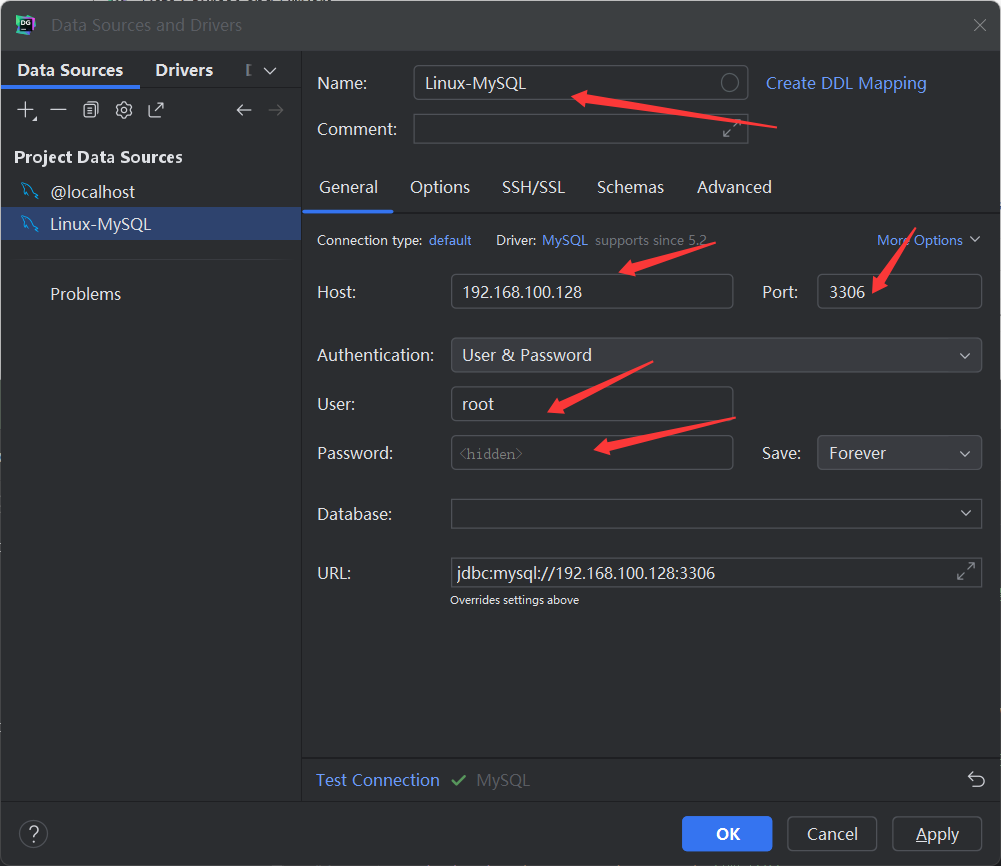1001x866 pixels.
Task: Click the add data source plus icon
Action: pyautogui.click(x=26, y=110)
